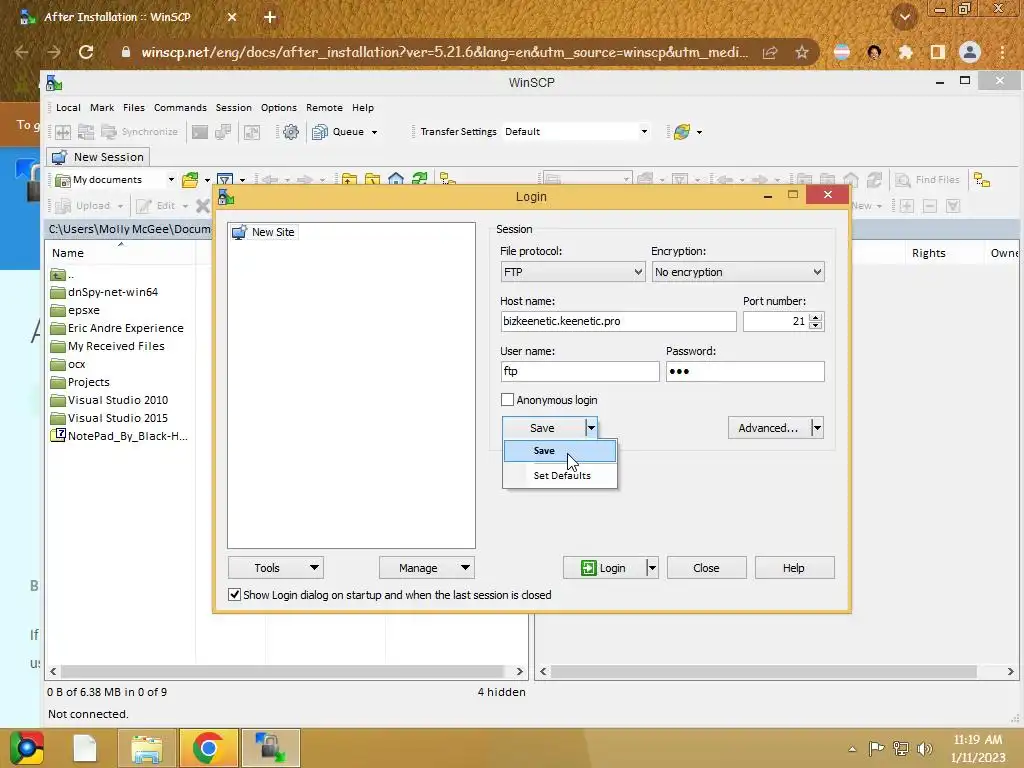Open the Local menu
The image size is (1024, 768).
tap(69, 108)
